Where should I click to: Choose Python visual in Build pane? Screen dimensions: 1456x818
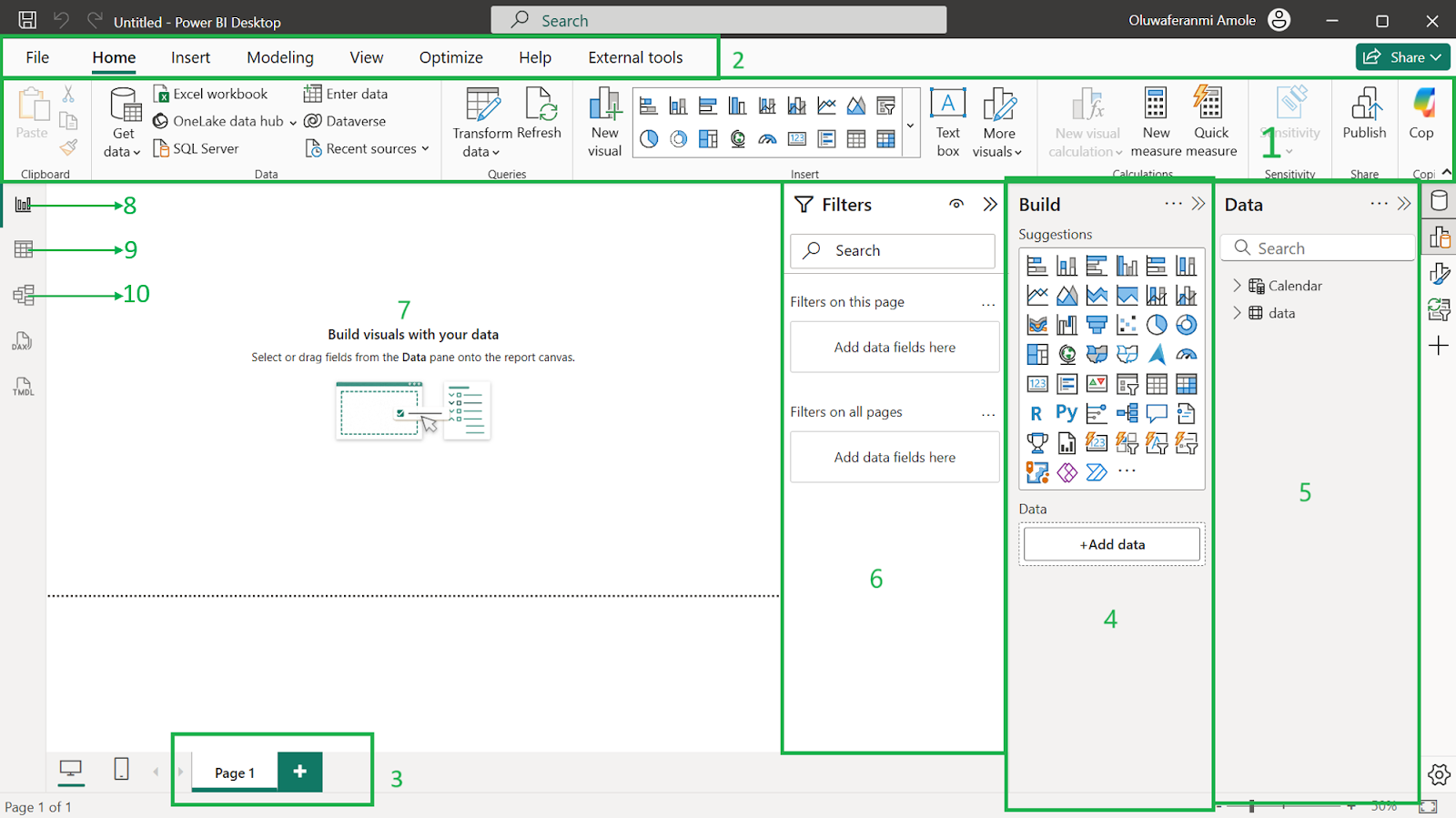[x=1067, y=413]
